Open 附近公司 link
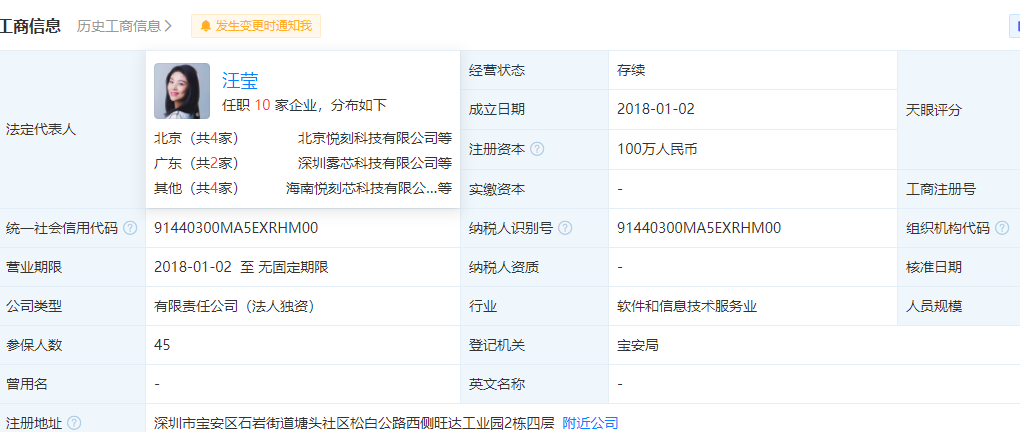1020x432 pixels. pyautogui.click(x=590, y=424)
